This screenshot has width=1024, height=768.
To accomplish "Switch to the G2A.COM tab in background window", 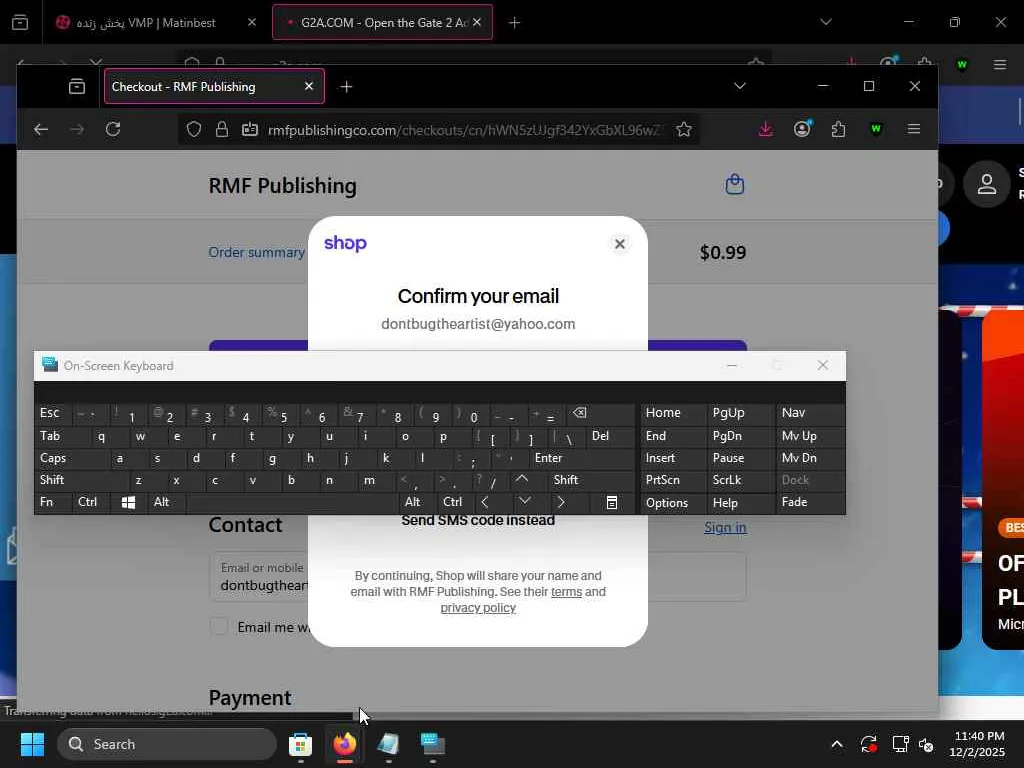I will click(x=382, y=23).
